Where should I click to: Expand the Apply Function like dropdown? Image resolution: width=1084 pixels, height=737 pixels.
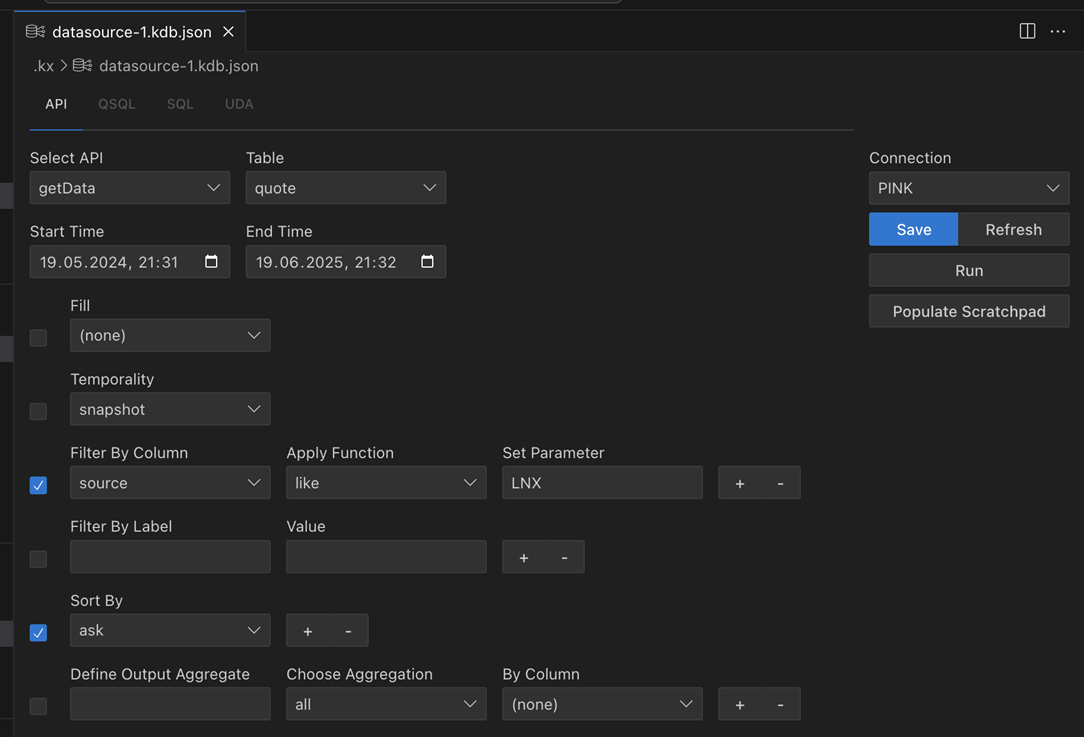click(385, 483)
